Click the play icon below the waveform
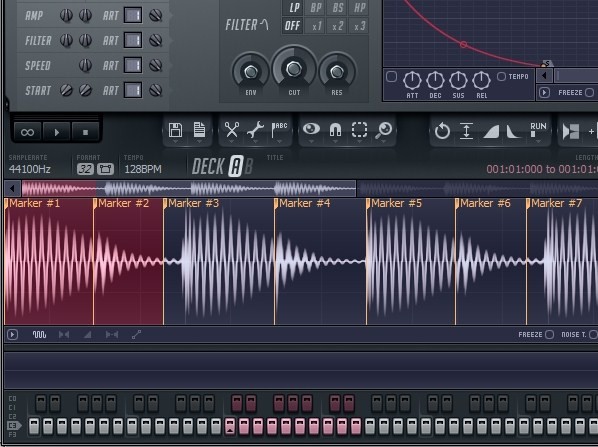The height and width of the screenshot is (447, 598). pos(12,334)
